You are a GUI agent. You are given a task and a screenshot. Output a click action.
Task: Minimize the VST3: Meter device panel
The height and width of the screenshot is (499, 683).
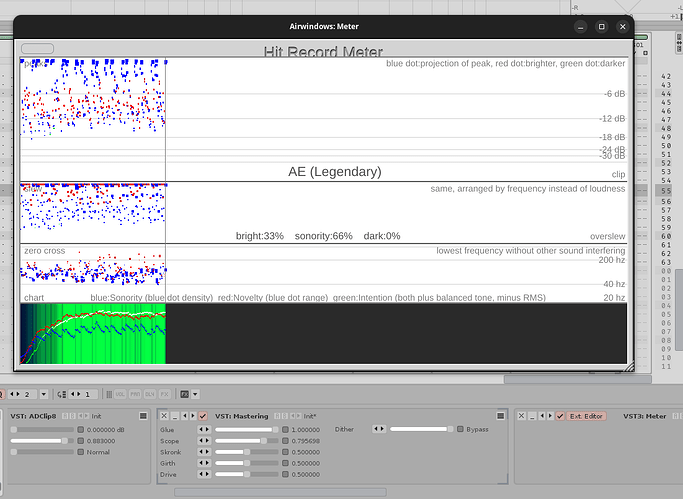click(x=532, y=416)
